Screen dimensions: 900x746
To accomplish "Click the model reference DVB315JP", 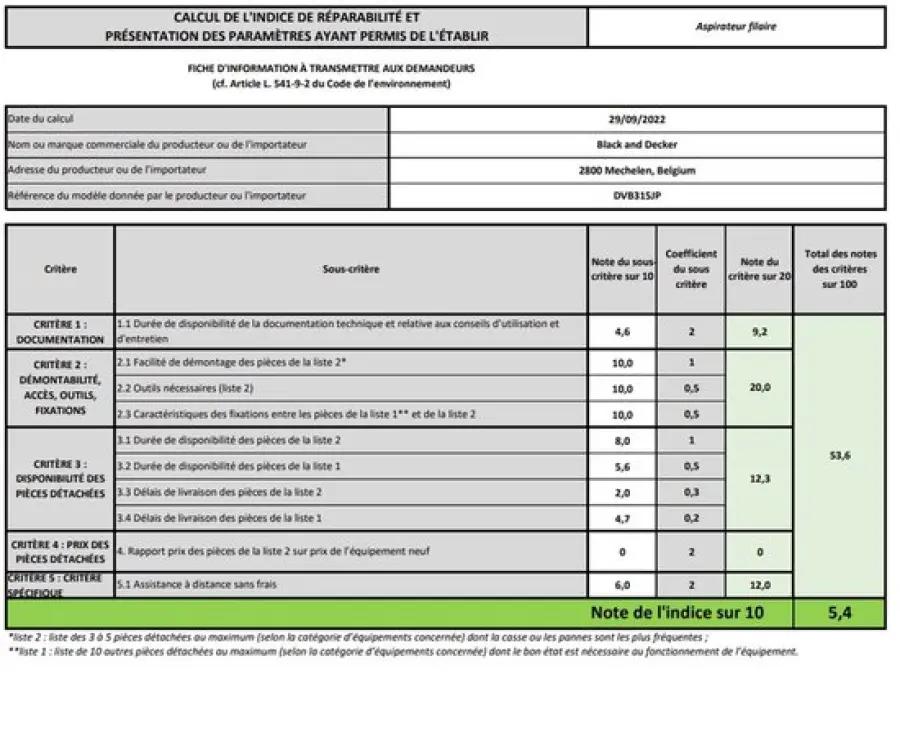I will coord(637,196).
